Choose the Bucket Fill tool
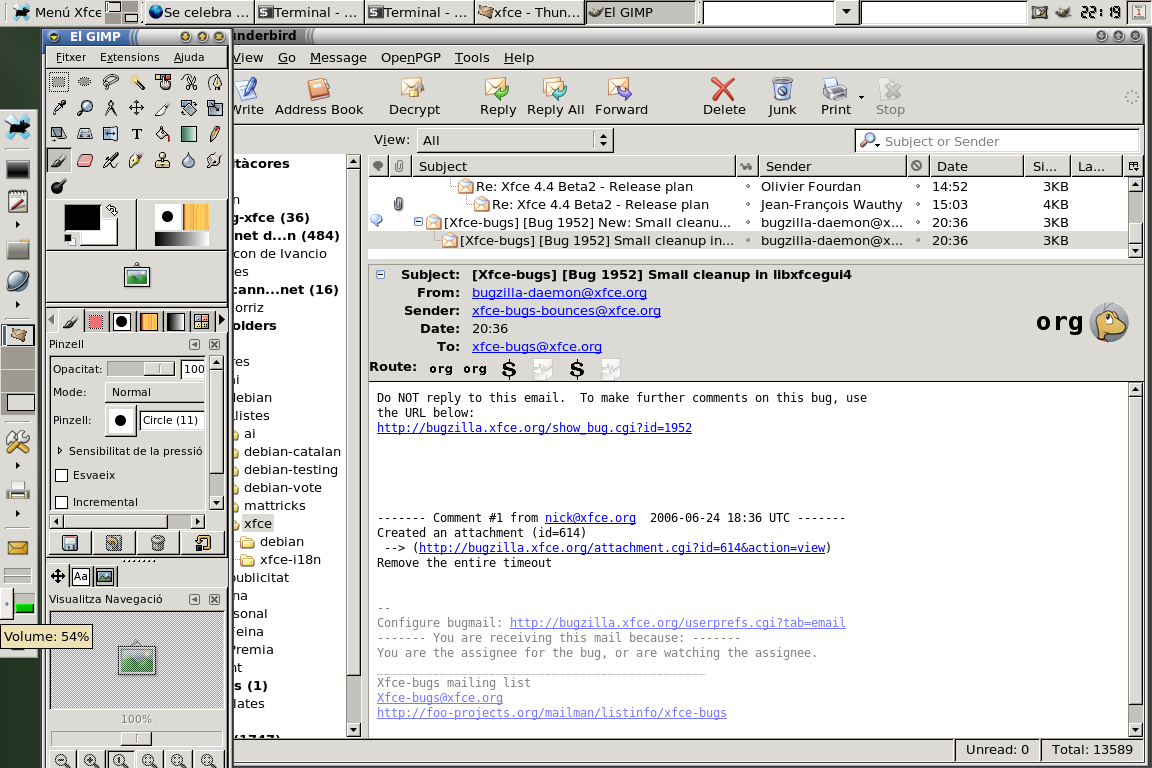This screenshot has width=1152, height=768. click(x=163, y=134)
